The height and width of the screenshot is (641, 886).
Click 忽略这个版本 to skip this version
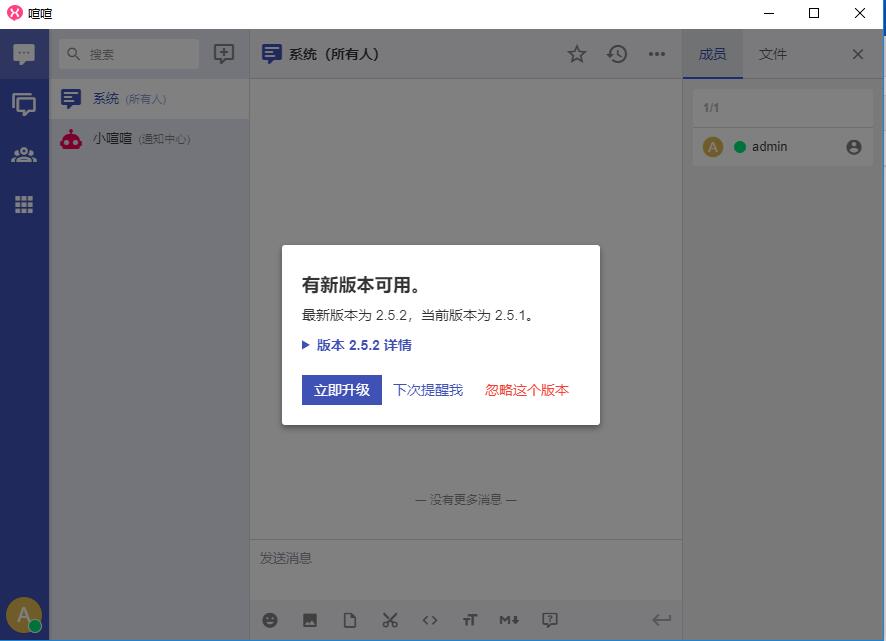(526, 390)
